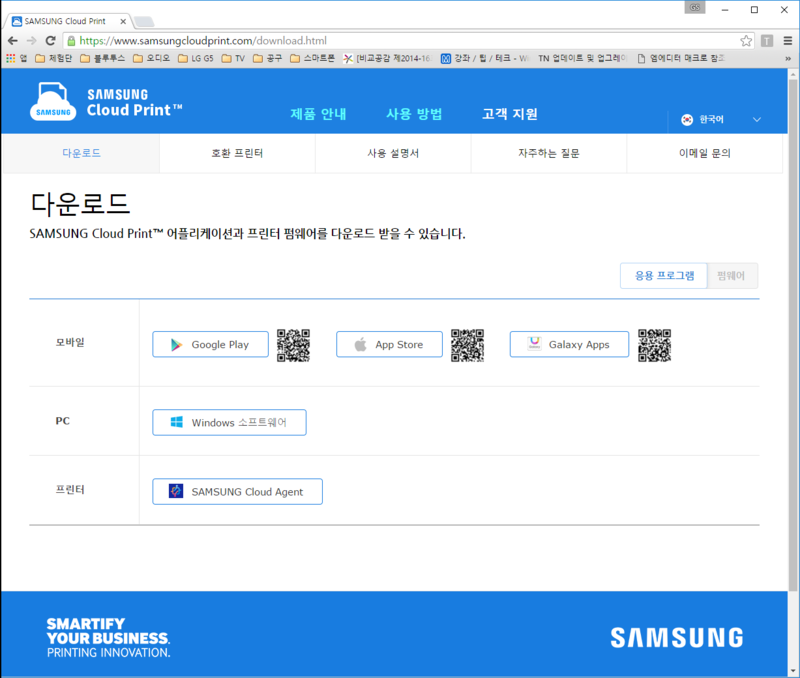Click App Store QR code
800x678 pixels.
click(467, 345)
